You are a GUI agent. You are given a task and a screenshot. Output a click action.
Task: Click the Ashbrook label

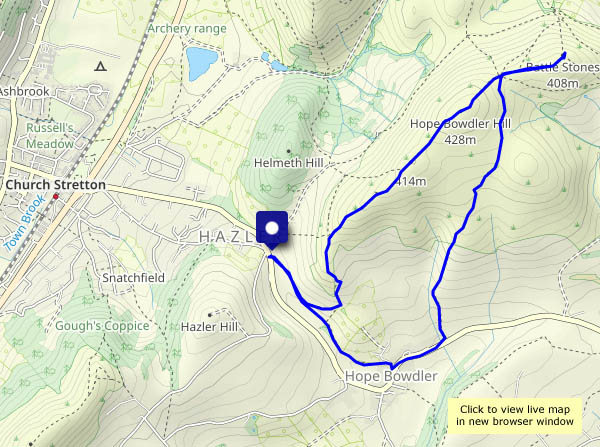pos(24,91)
